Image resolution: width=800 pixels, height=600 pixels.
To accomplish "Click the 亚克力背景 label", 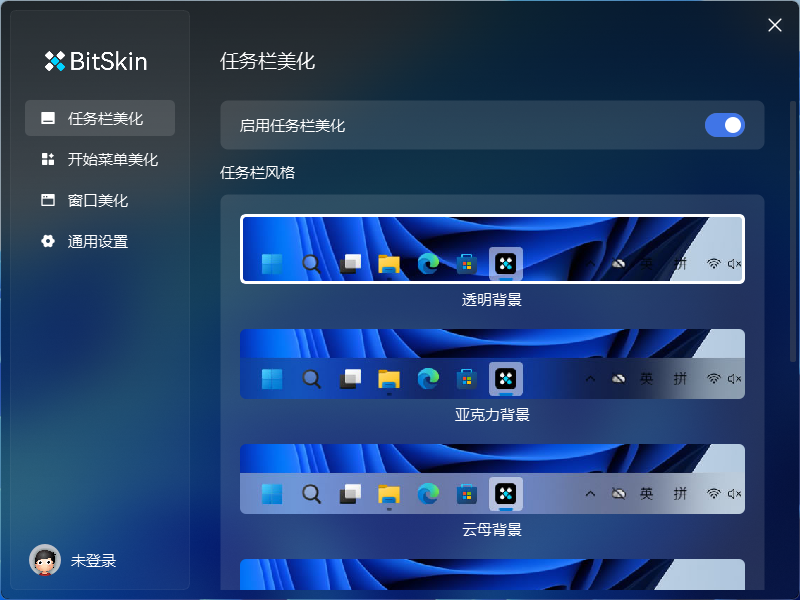I will 492,414.
